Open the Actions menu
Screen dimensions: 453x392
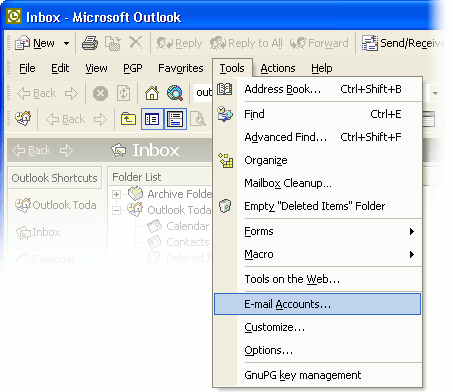click(x=278, y=68)
